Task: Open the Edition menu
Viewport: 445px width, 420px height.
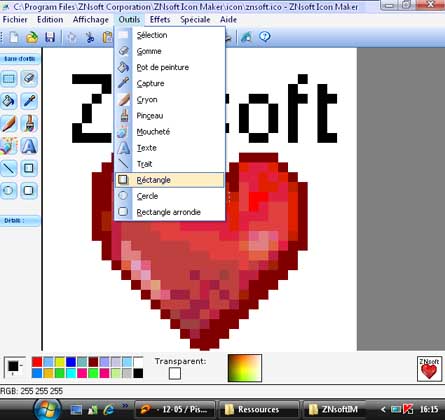Action: click(50, 20)
